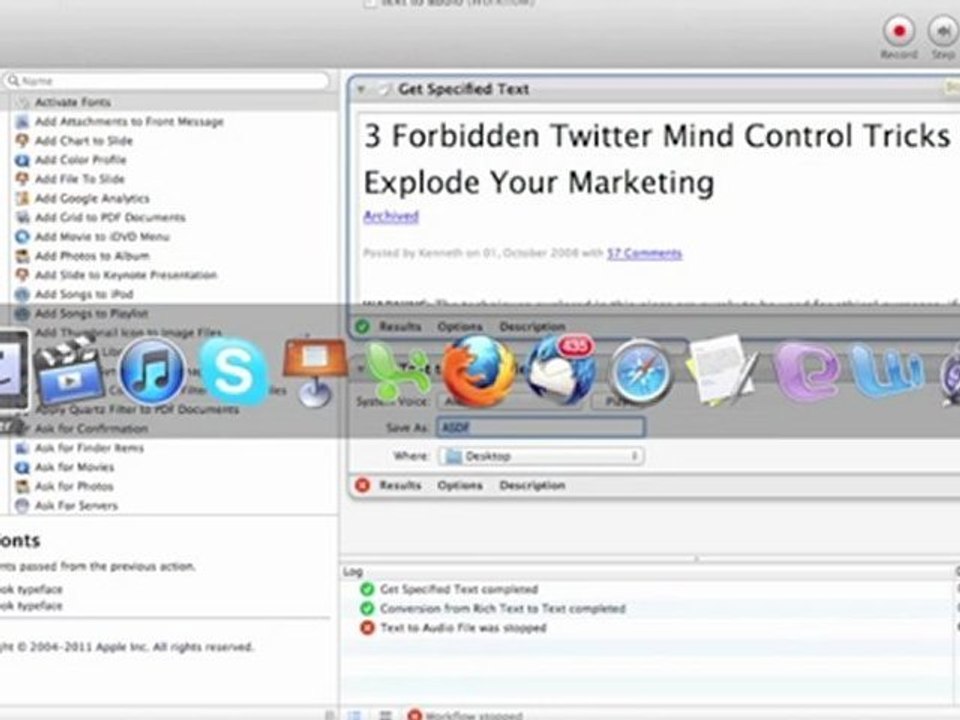
Task: Collapse the Get Specified Text action
Action: [x=361, y=89]
